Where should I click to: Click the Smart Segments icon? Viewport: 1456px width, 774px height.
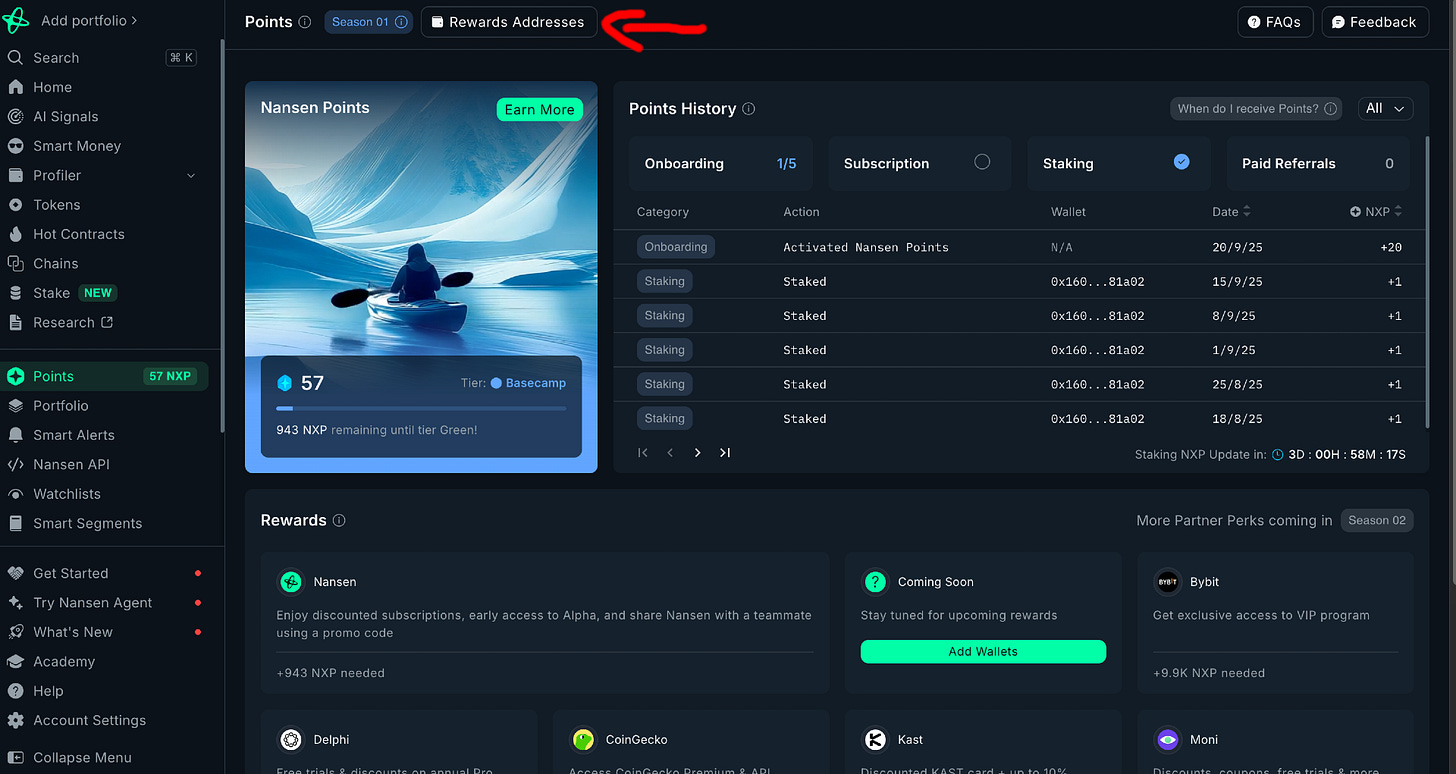pos(15,523)
